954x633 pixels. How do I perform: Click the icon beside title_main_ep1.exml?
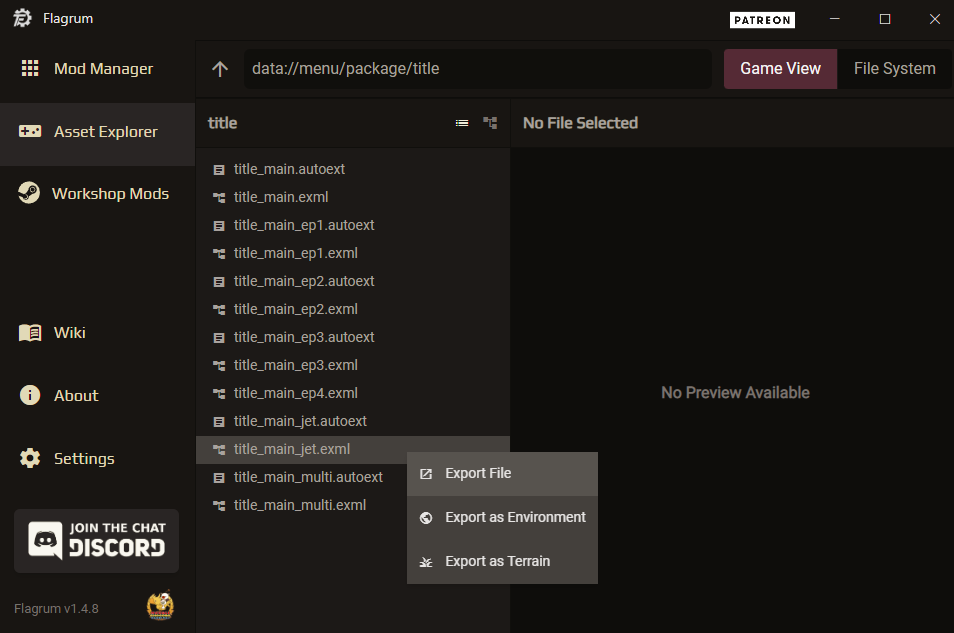tap(219, 254)
